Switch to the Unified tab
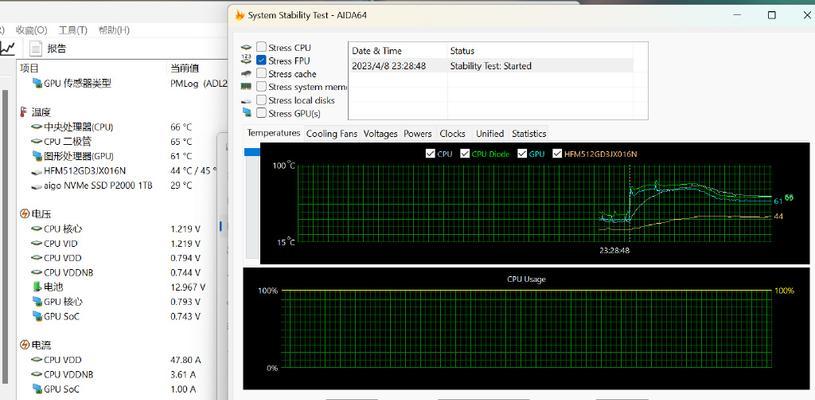815x400 pixels. pyautogui.click(x=490, y=134)
